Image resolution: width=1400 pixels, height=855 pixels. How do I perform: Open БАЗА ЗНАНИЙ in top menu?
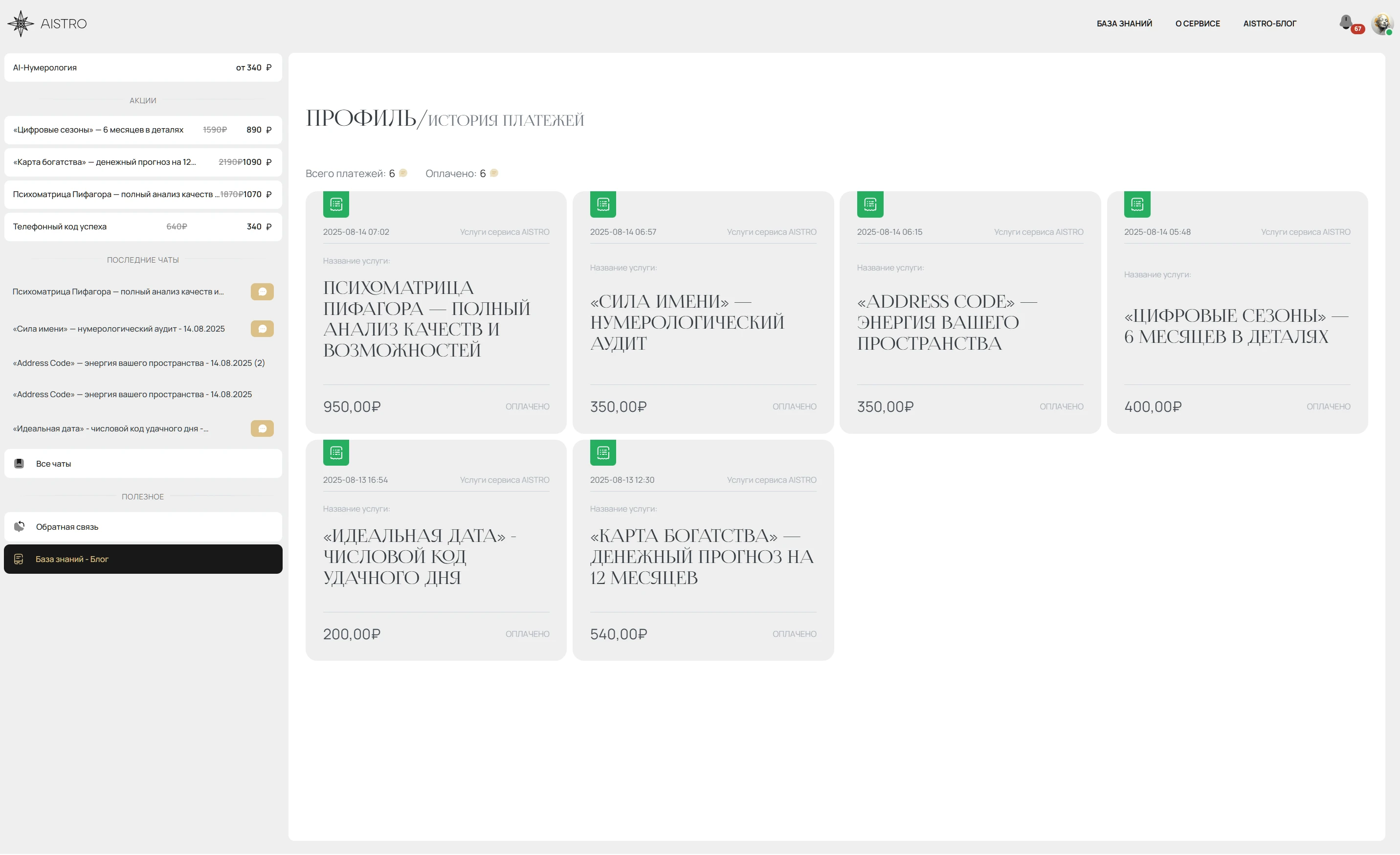1124,23
